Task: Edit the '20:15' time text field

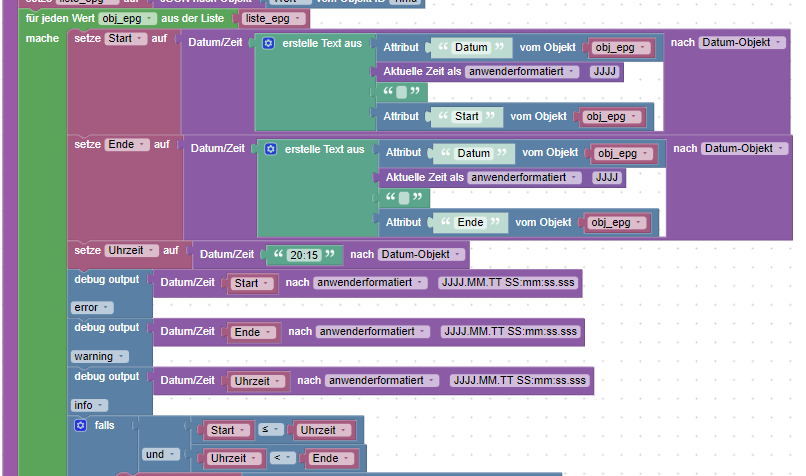Action: pos(304,255)
